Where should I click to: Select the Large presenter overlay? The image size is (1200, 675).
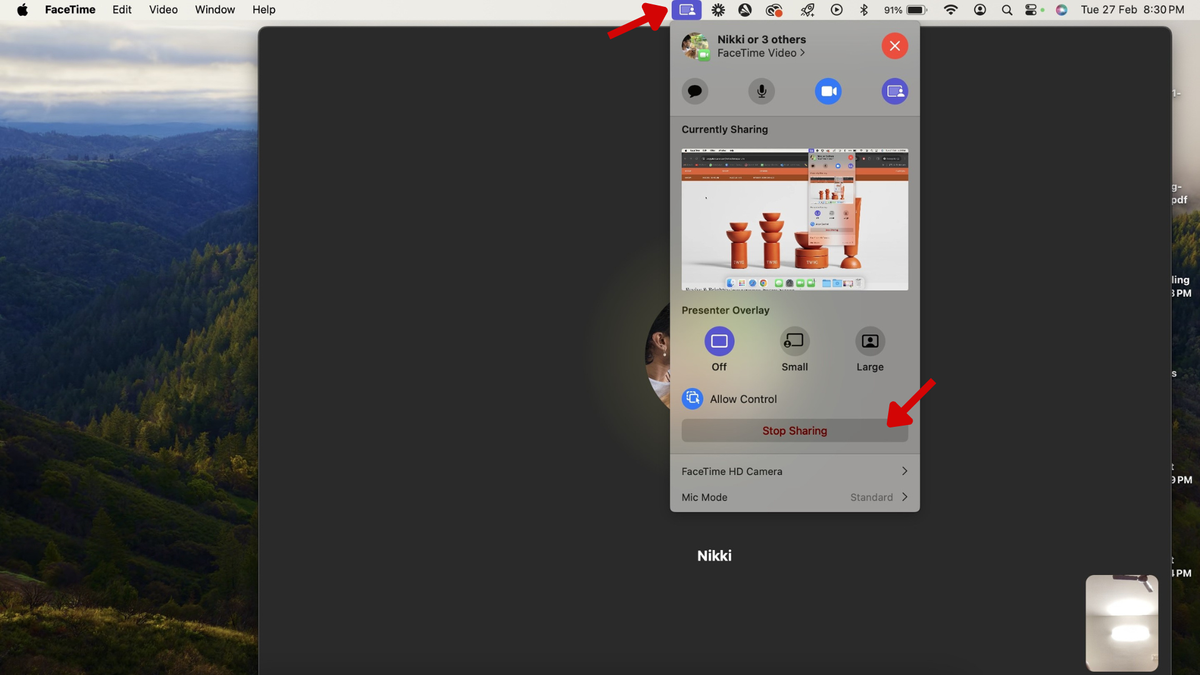[869, 341]
